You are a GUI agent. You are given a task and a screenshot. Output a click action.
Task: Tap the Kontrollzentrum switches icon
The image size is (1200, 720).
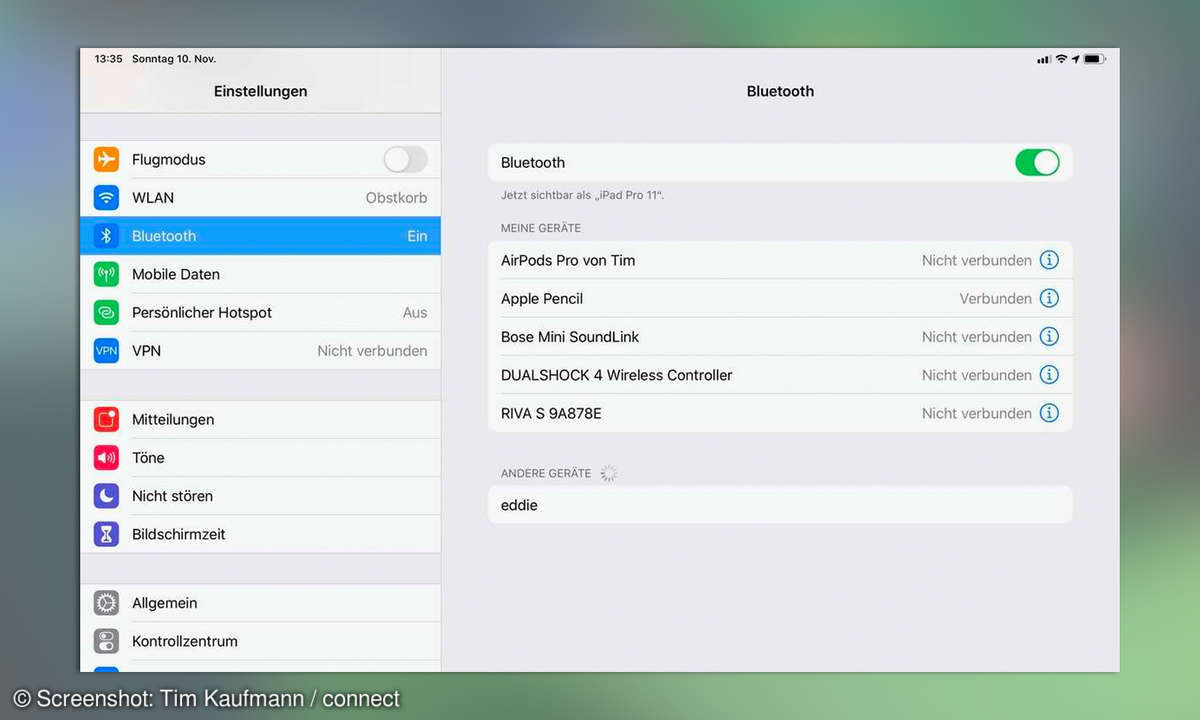pos(106,641)
